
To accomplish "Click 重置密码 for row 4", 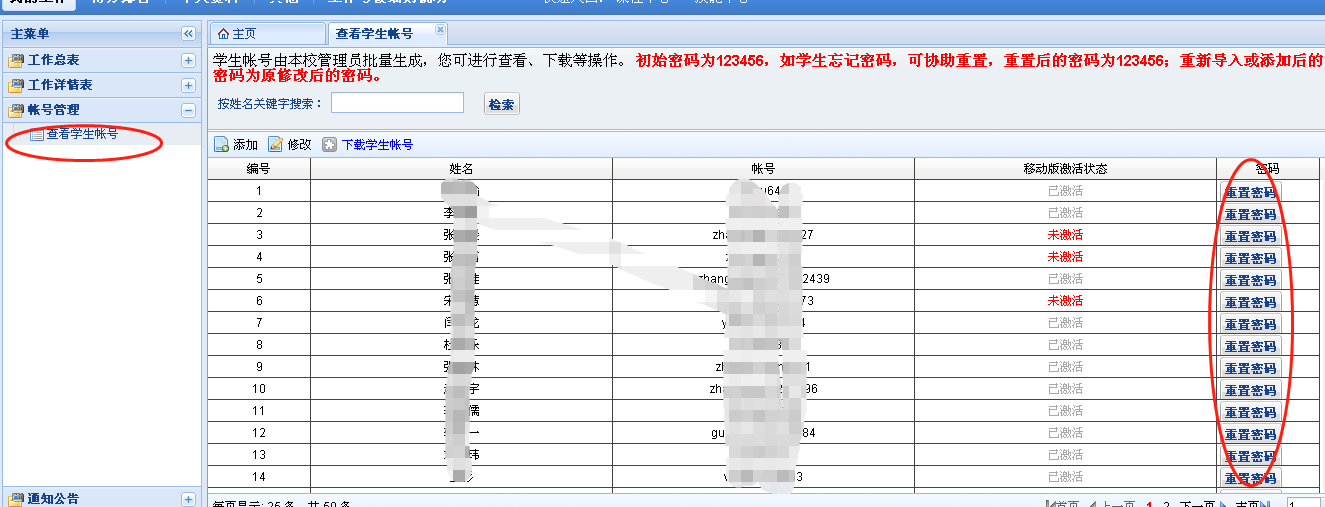I will pyautogui.click(x=1250, y=258).
